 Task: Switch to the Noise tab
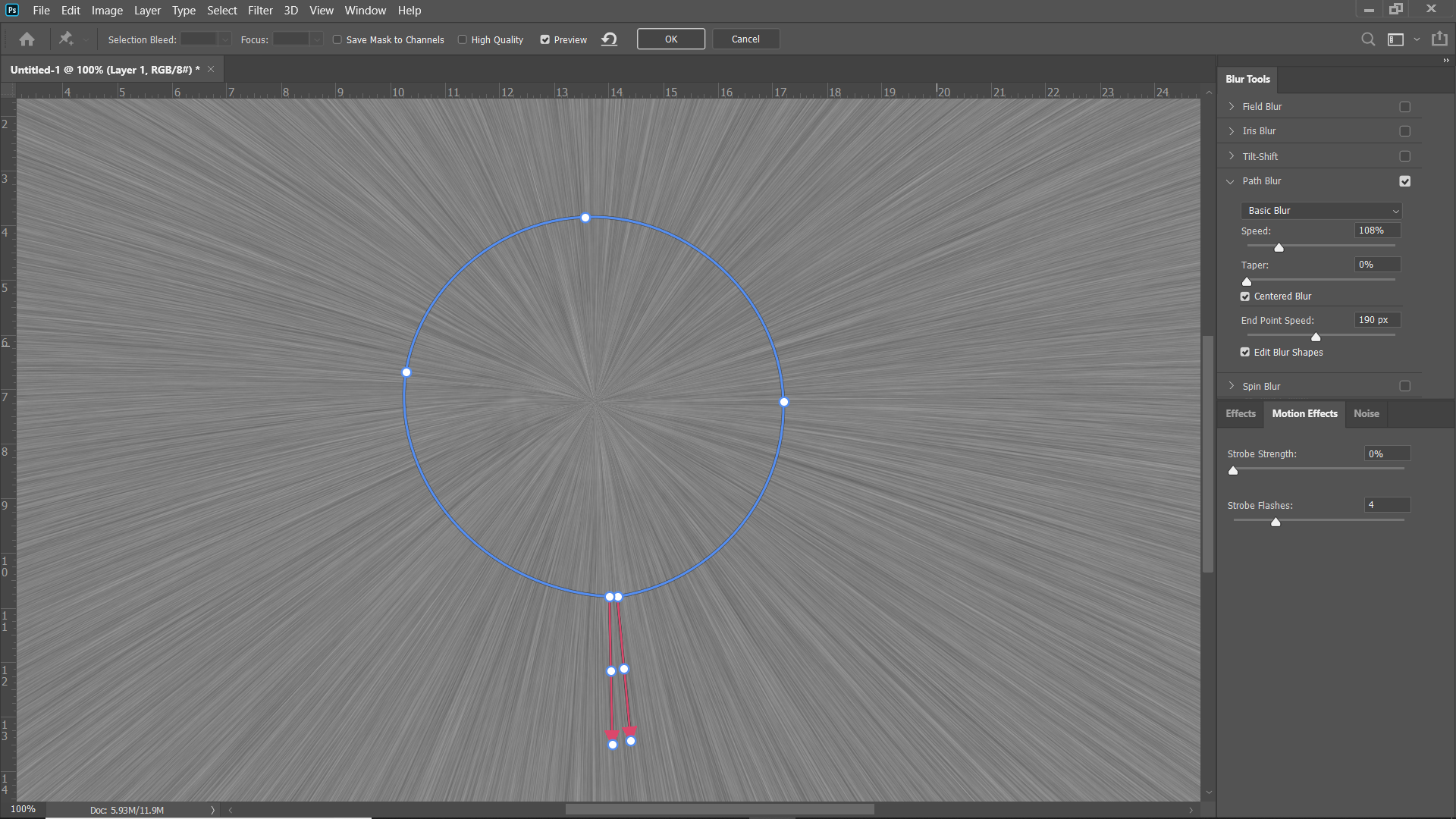(1367, 413)
